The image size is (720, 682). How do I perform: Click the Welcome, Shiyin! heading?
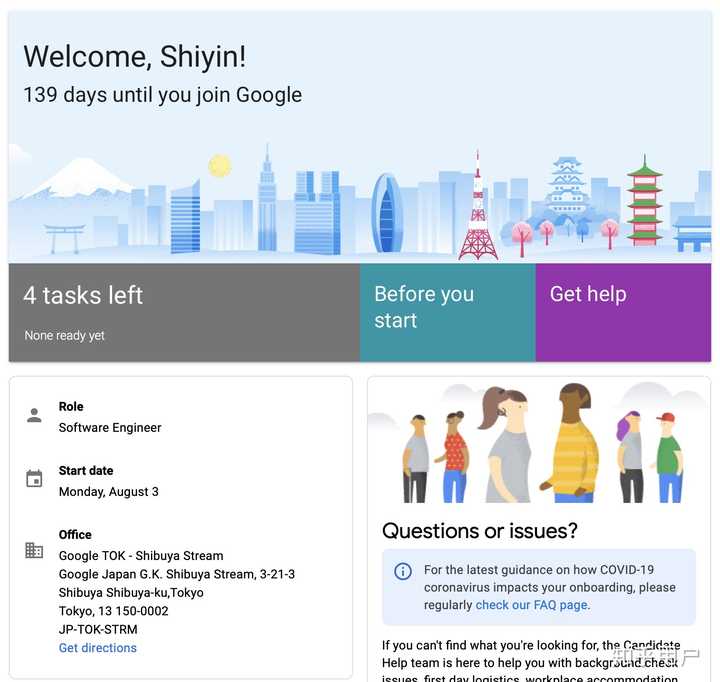(x=135, y=56)
